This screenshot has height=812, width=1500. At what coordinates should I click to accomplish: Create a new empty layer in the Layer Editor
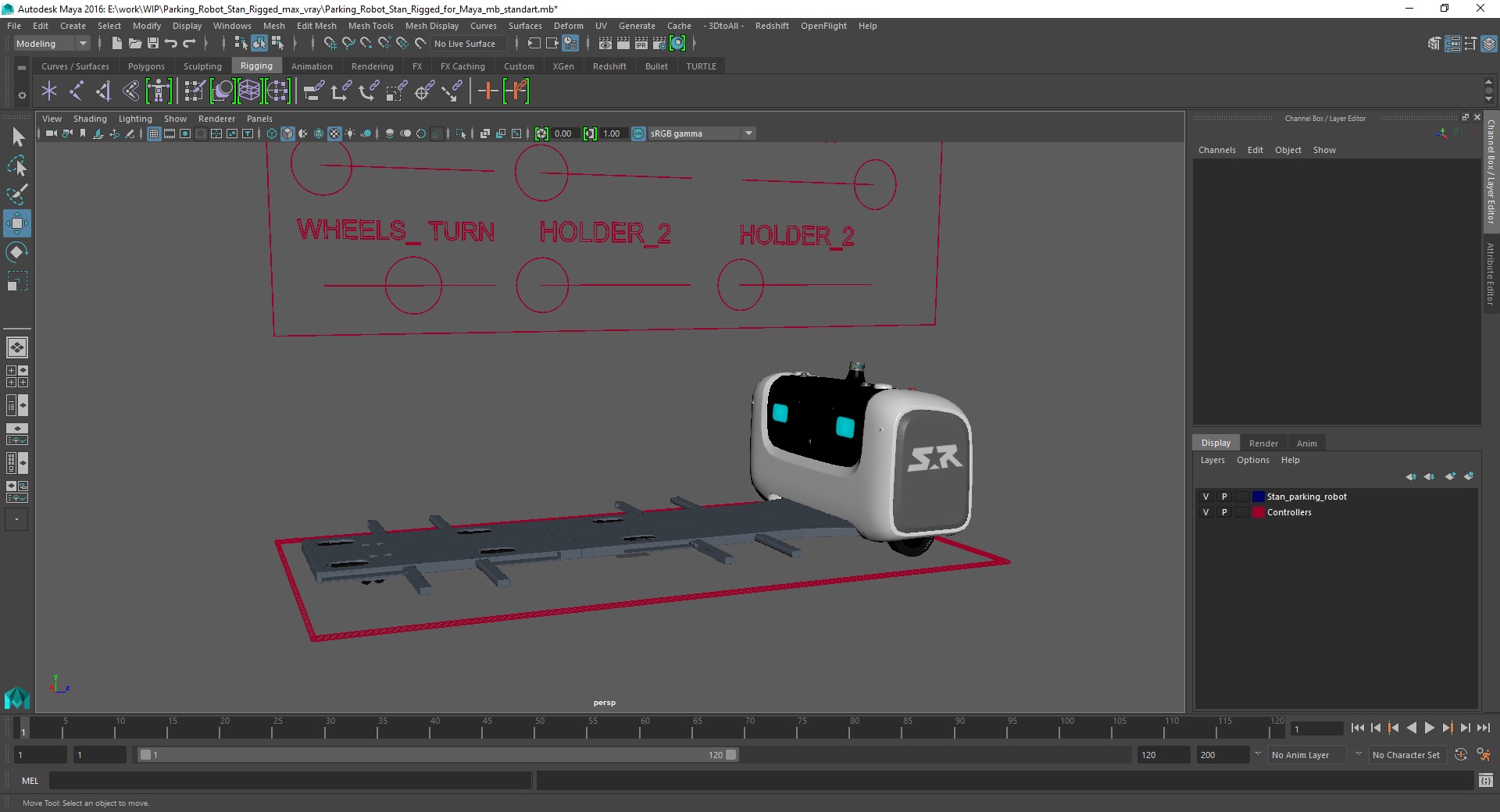(1451, 476)
